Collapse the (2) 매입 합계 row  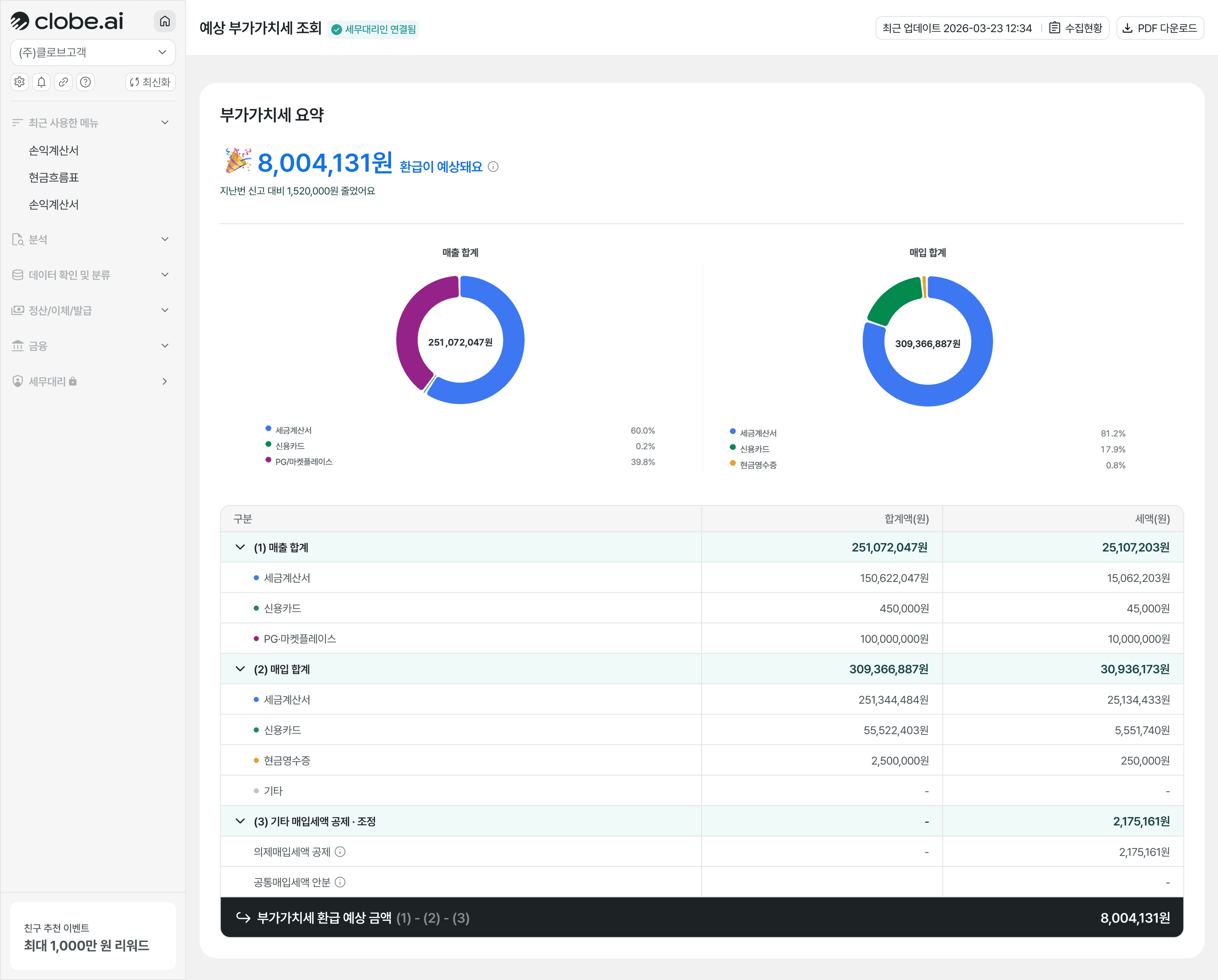click(x=240, y=669)
